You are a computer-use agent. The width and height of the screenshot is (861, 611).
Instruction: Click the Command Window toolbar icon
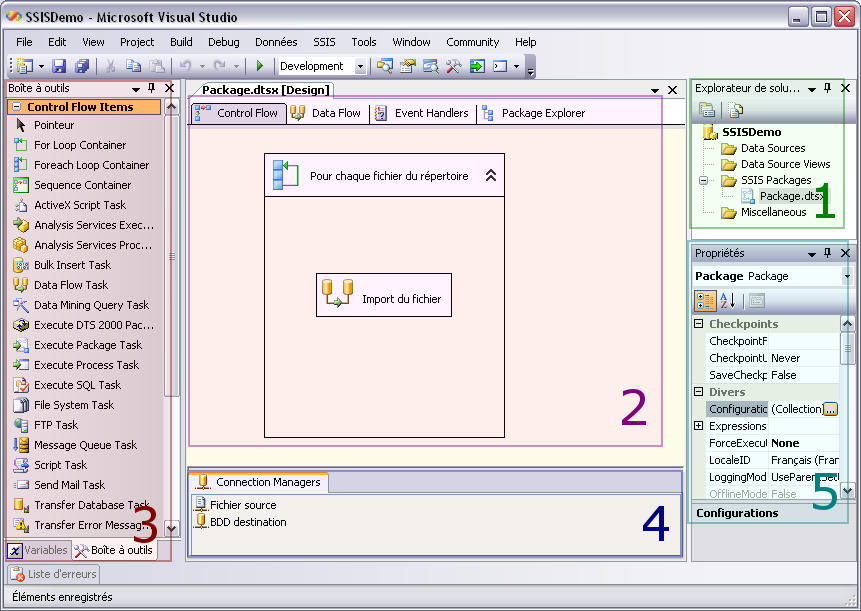click(x=500, y=66)
